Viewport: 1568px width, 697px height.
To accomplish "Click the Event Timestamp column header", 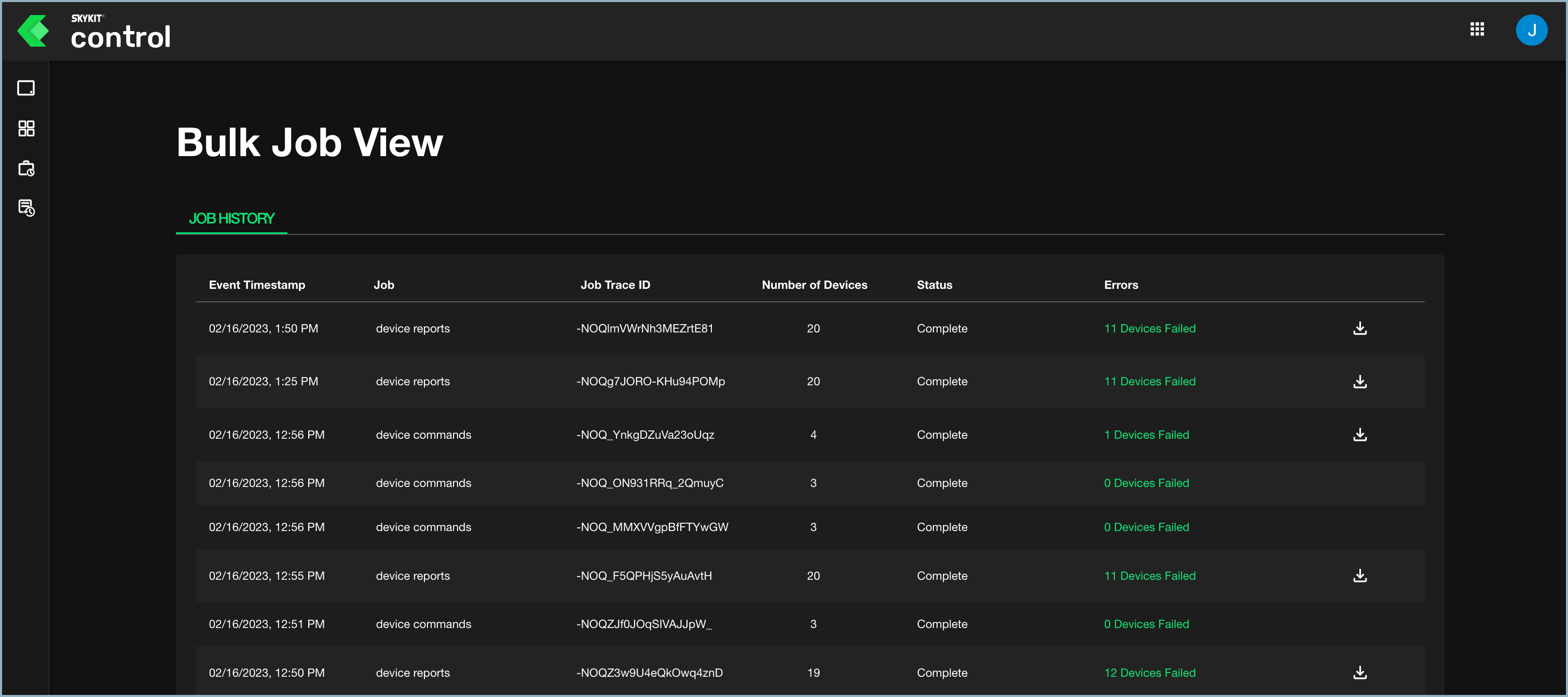I will 257,285.
